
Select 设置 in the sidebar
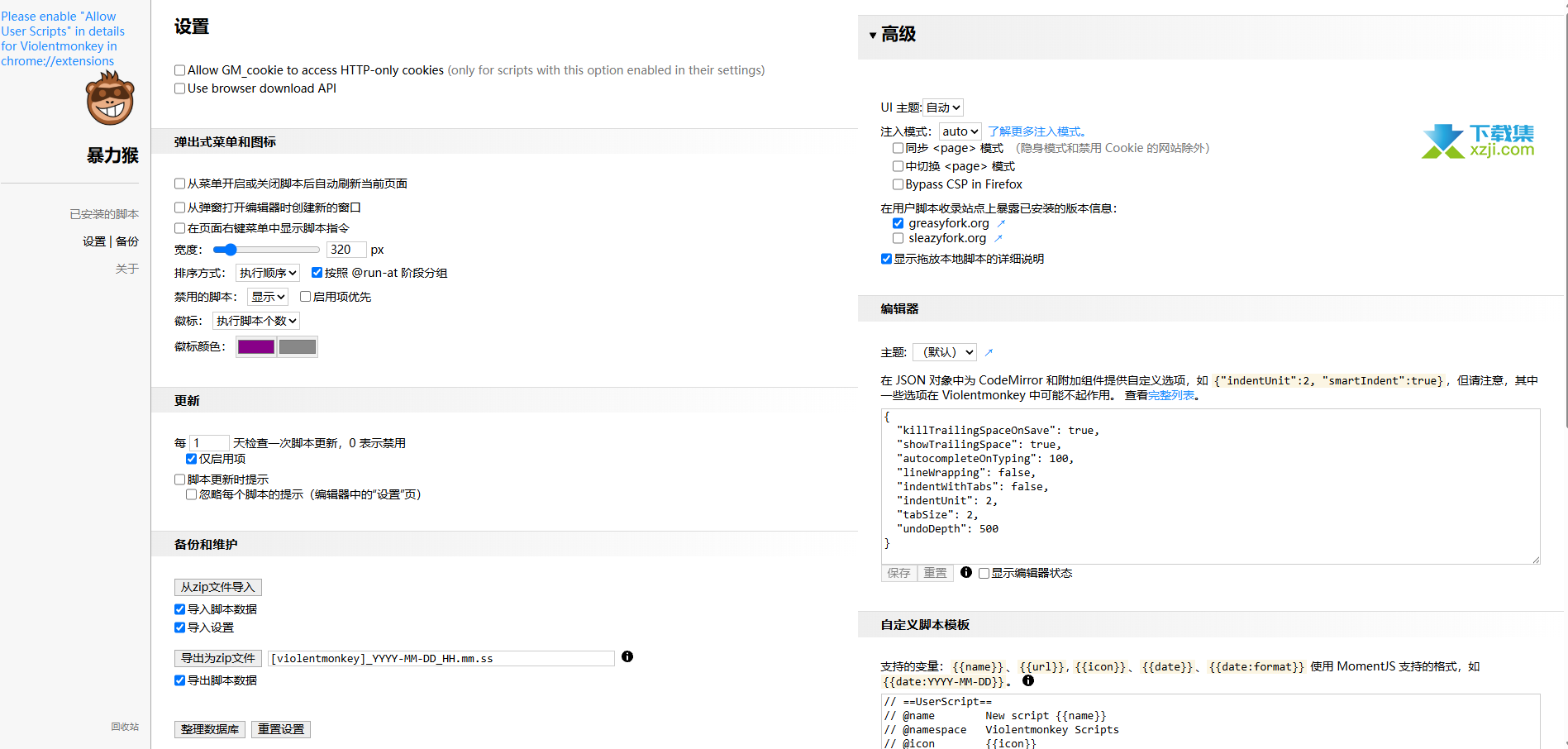[94, 241]
